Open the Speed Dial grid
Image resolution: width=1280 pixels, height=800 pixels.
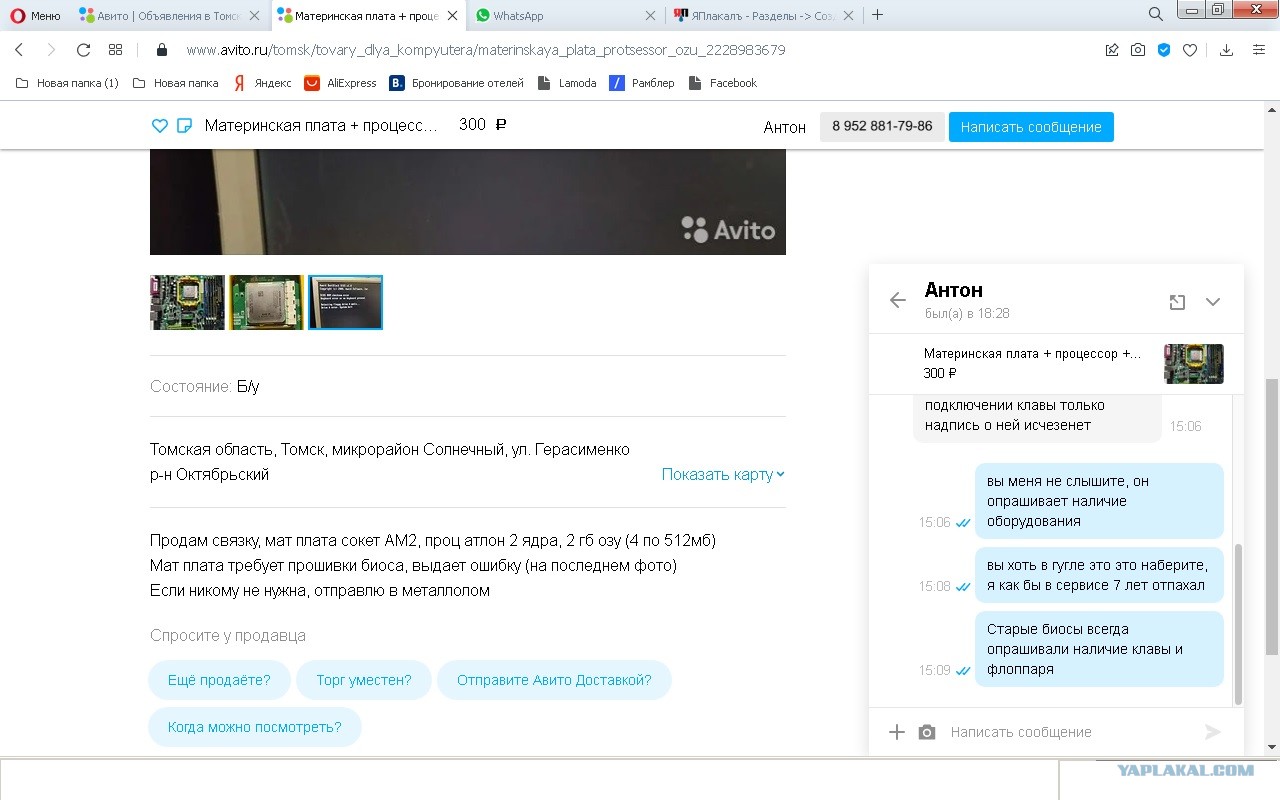coord(115,50)
